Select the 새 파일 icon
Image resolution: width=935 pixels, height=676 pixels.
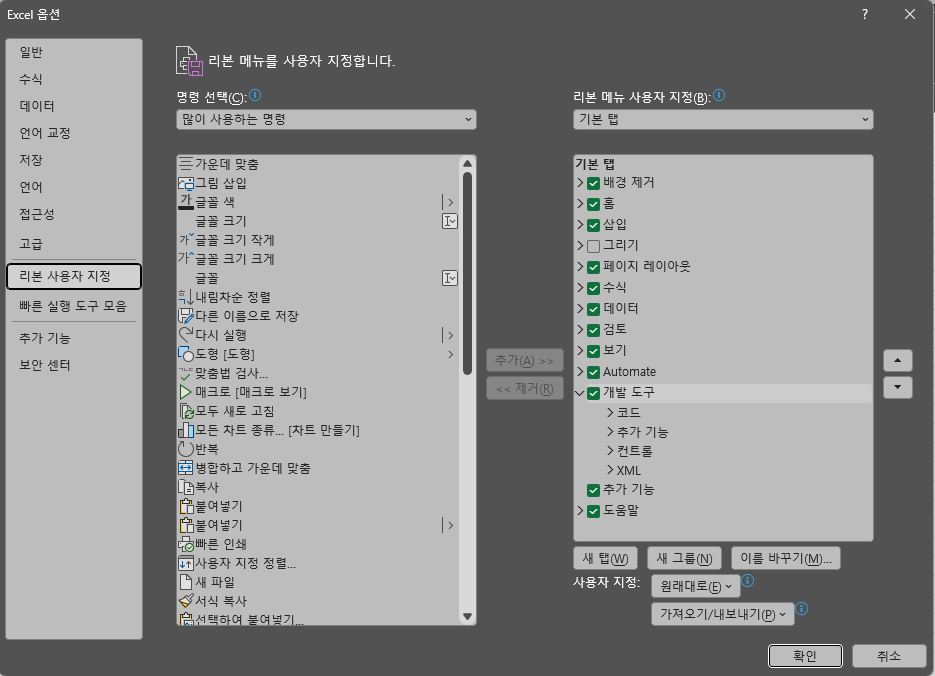pyautogui.click(x=186, y=582)
